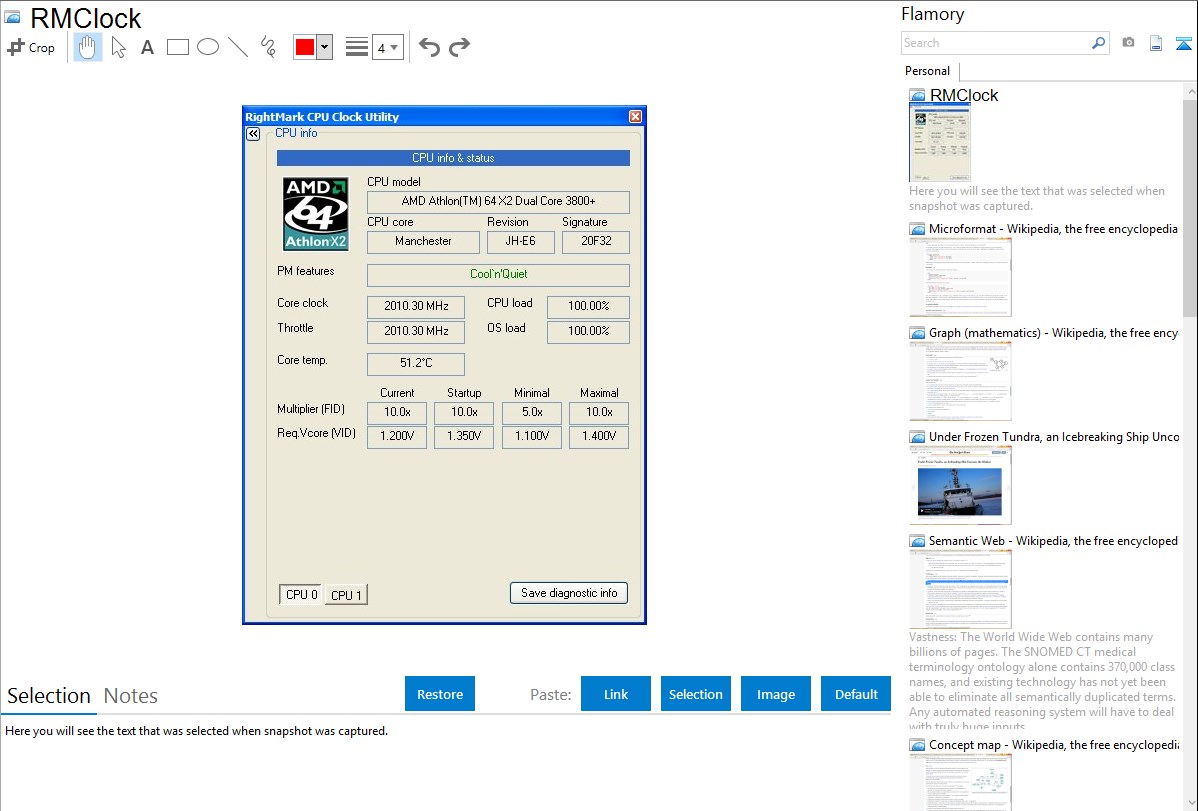This screenshot has width=1198, height=811.
Task: Focus the Flamory search field
Action: pos(996,43)
